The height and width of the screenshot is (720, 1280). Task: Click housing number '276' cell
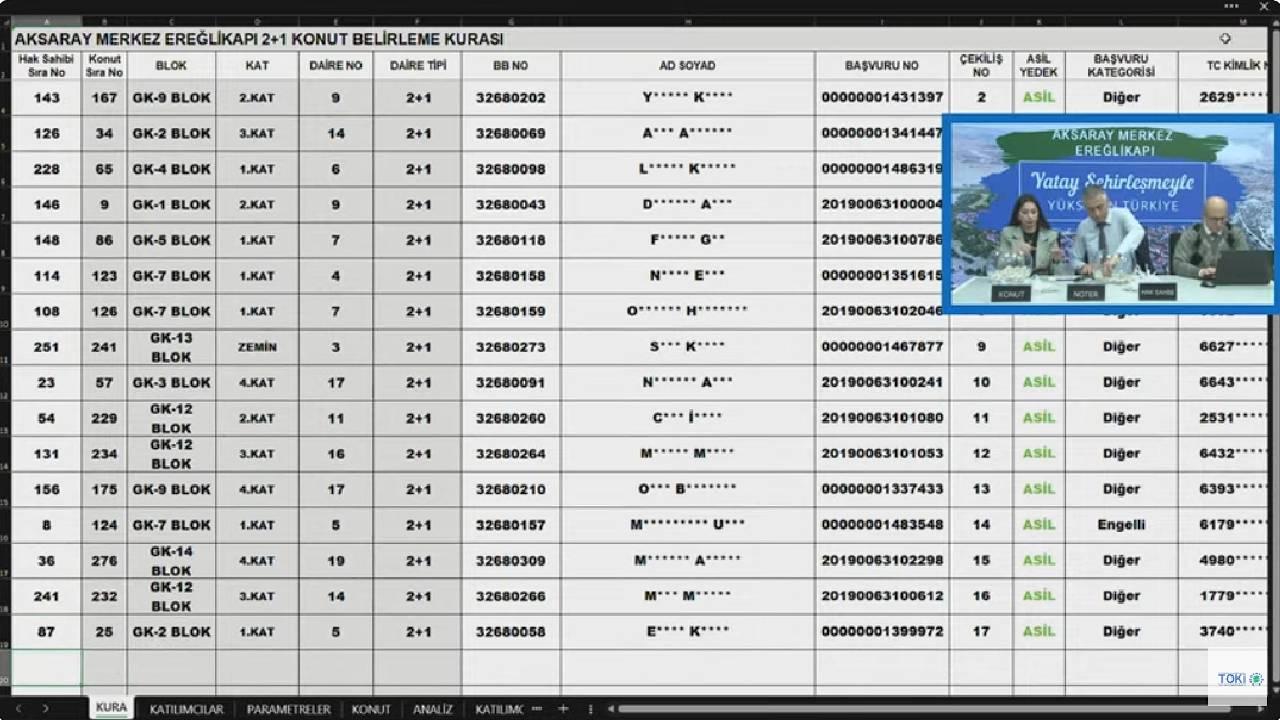coord(105,561)
